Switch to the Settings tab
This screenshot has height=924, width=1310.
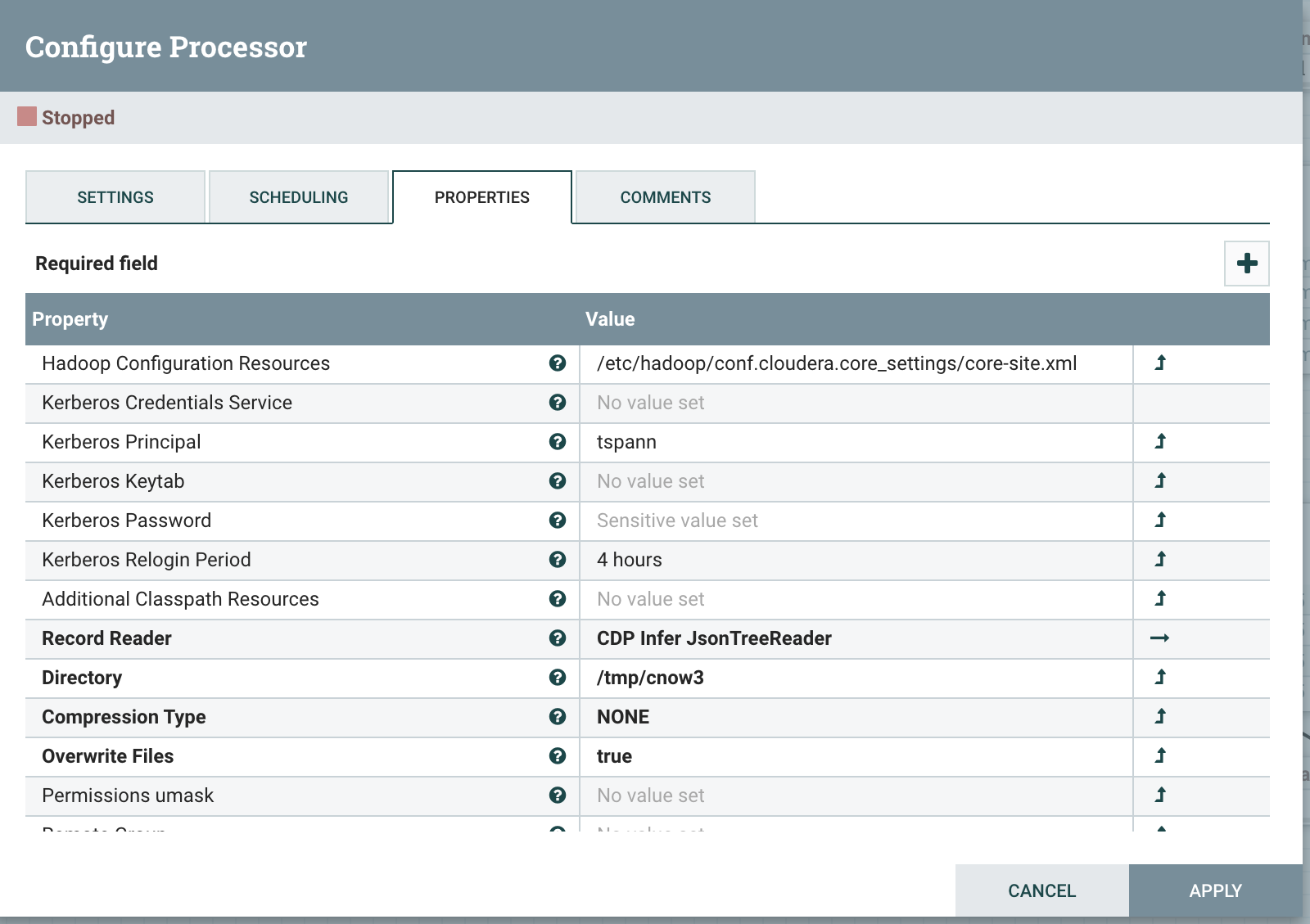coord(115,197)
